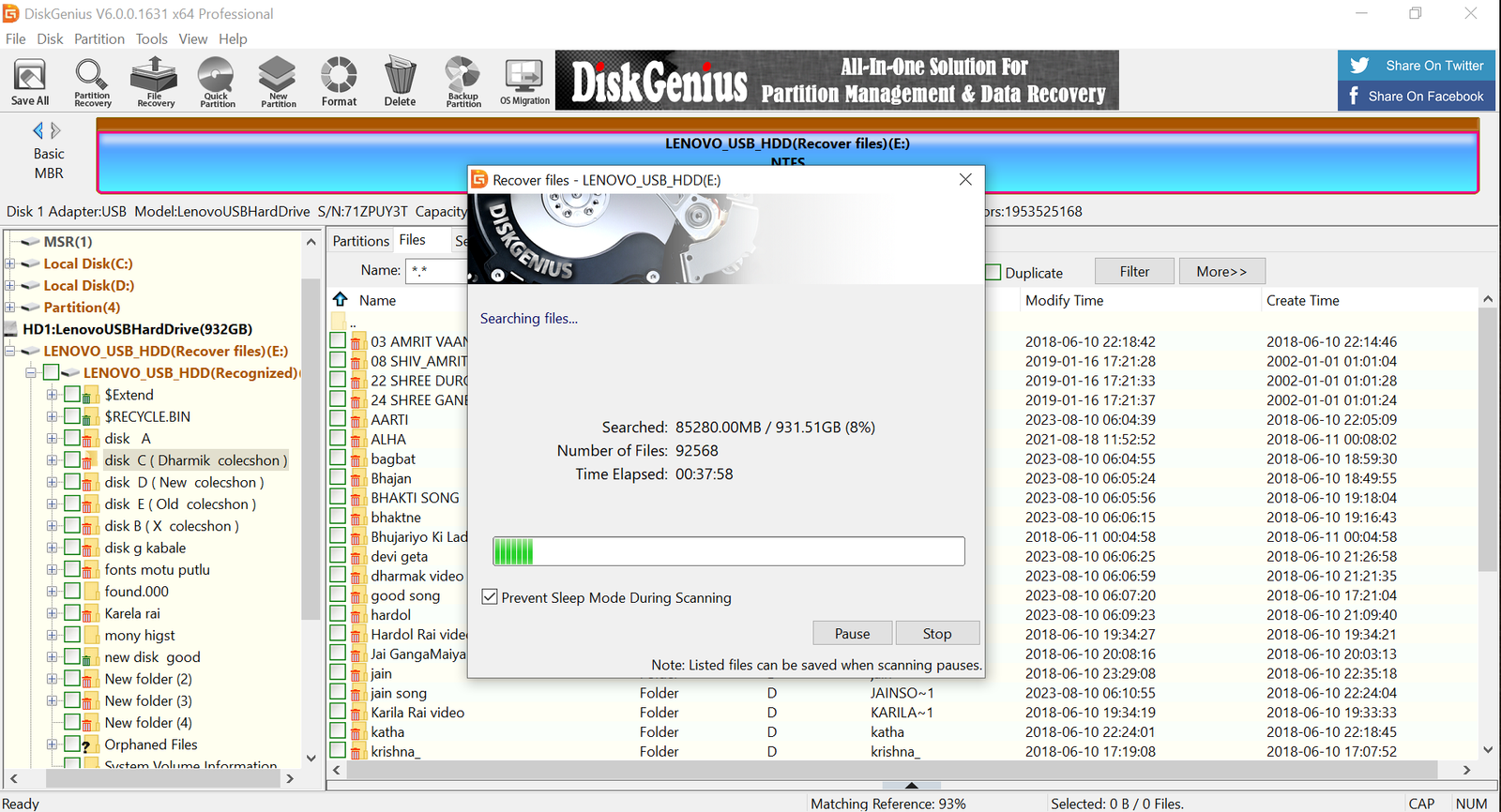Switch to the Partitions tab

360,241
